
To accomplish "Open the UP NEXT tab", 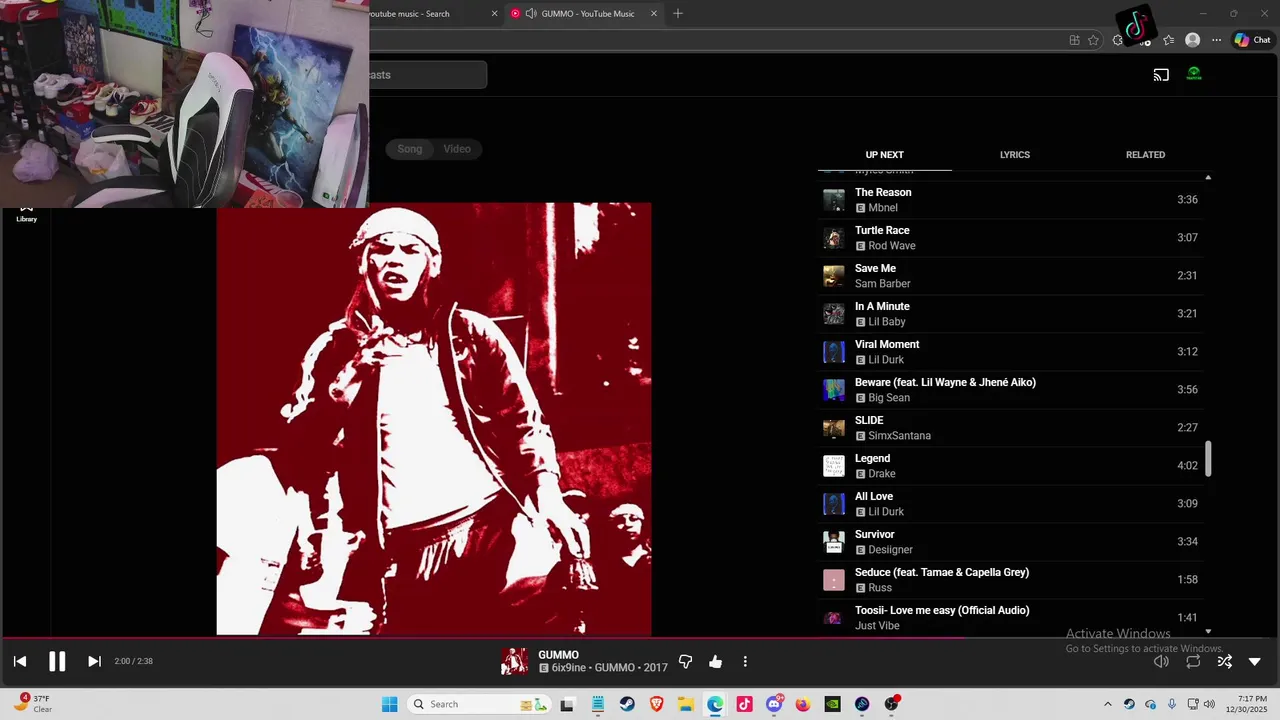I will 884,155.
